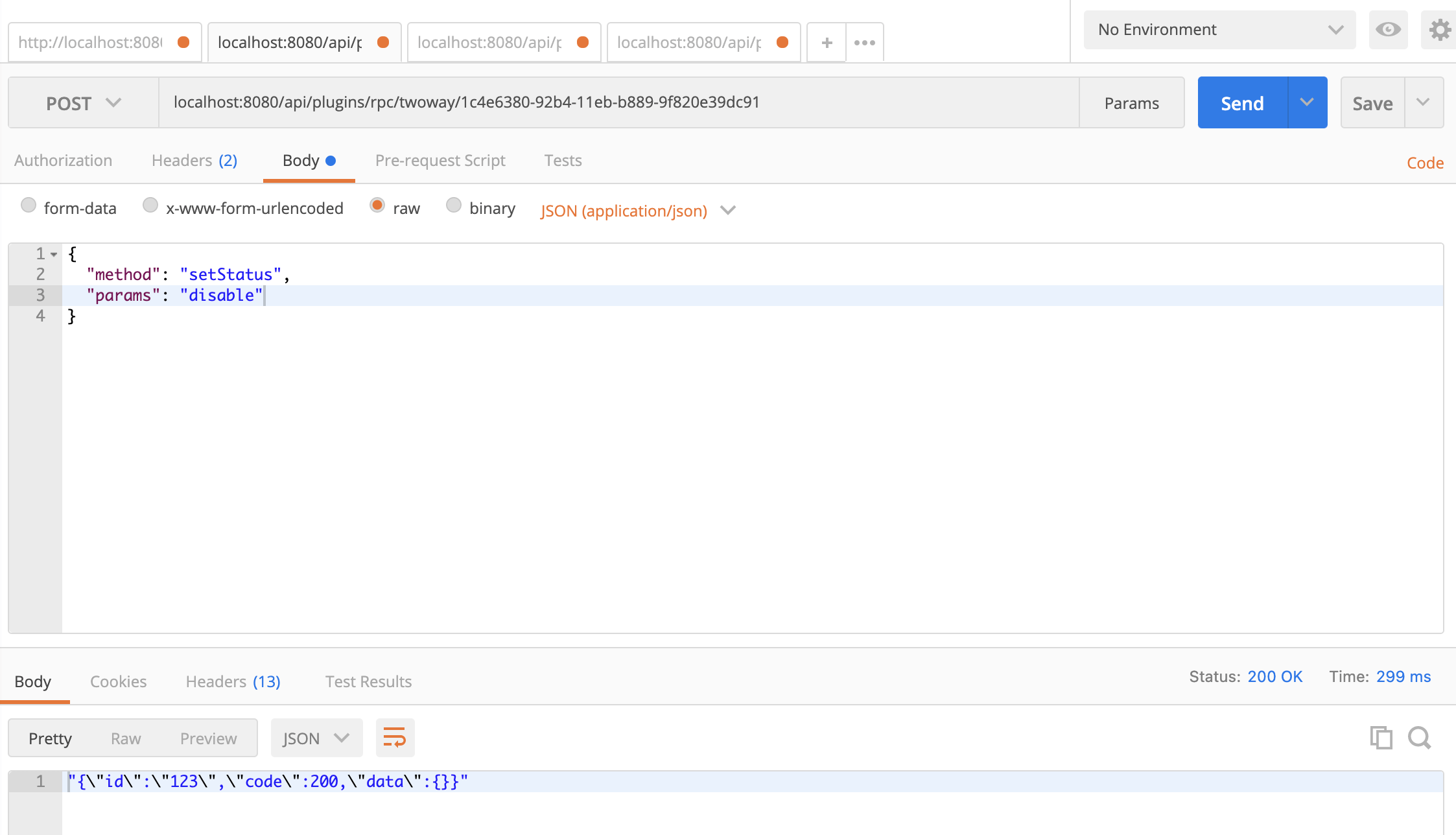Screen dimensions: 1456x835
Task: Click the three-dots tab options icon
Action: click(864, 43)
